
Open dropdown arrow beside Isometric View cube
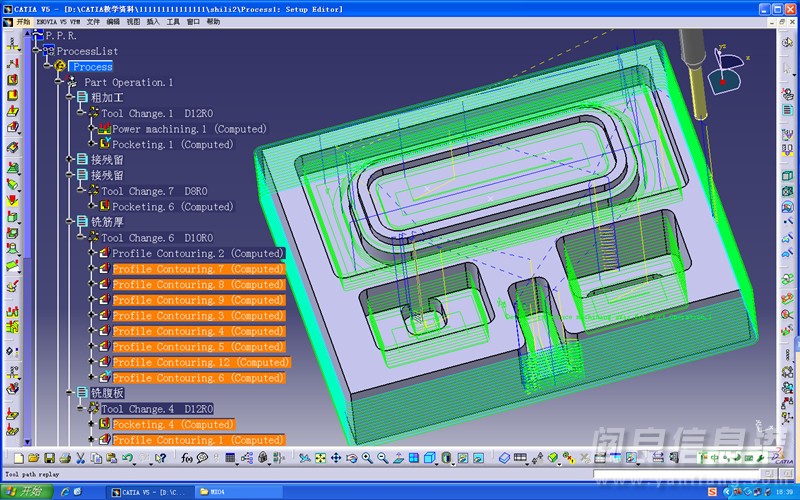(x=437, y=464)
